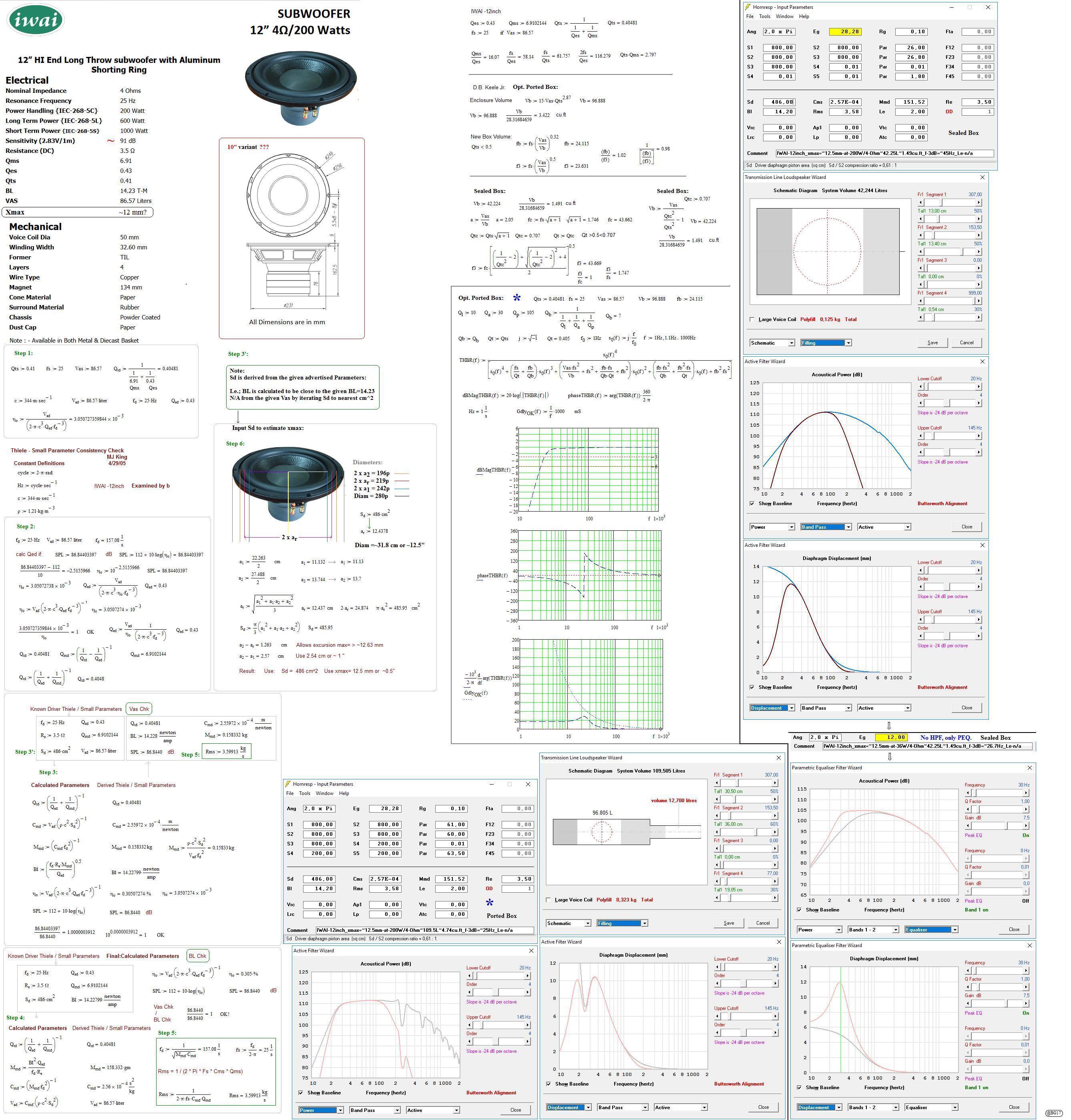Open Help menu in Sealed Box Hornresp window

point(804,16)
